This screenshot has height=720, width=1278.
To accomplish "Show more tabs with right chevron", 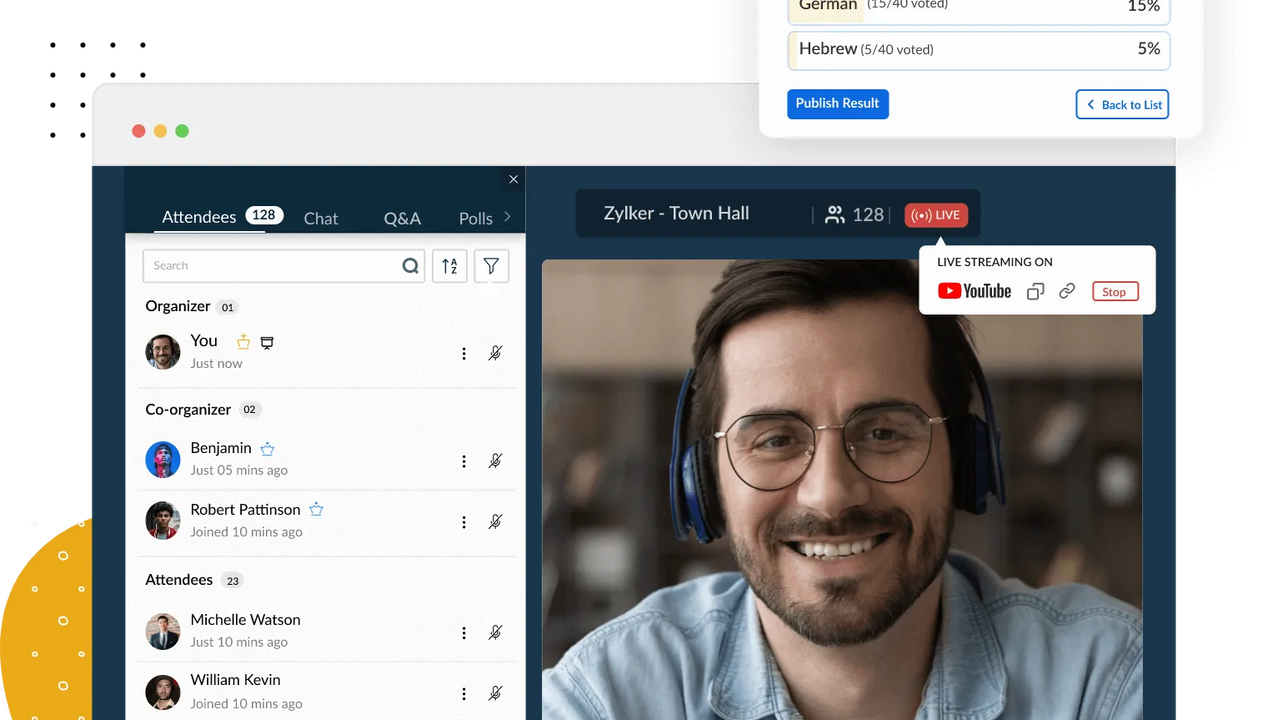I will point(507,216).
